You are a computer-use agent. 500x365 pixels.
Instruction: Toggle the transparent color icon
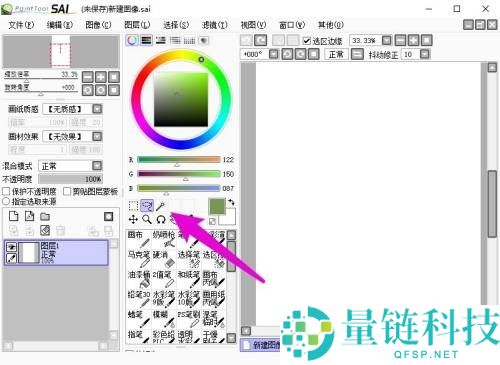(x=212, y=221)
